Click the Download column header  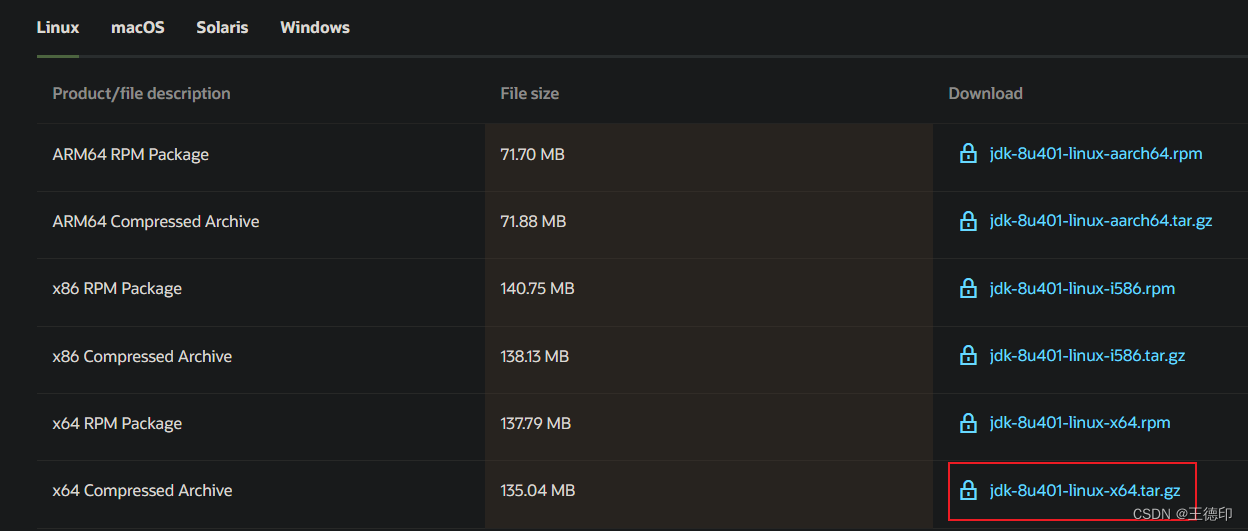(x=985, y=93)
